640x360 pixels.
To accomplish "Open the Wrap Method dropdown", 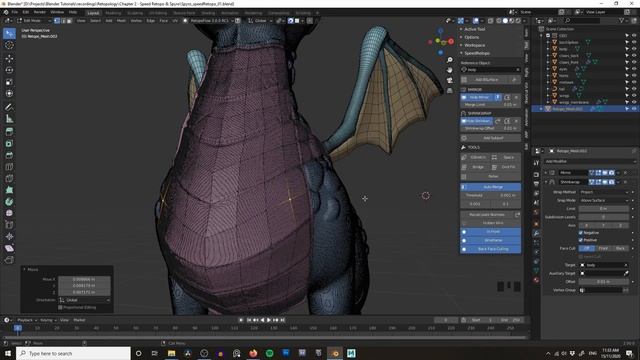I will [x=604, y=192].
